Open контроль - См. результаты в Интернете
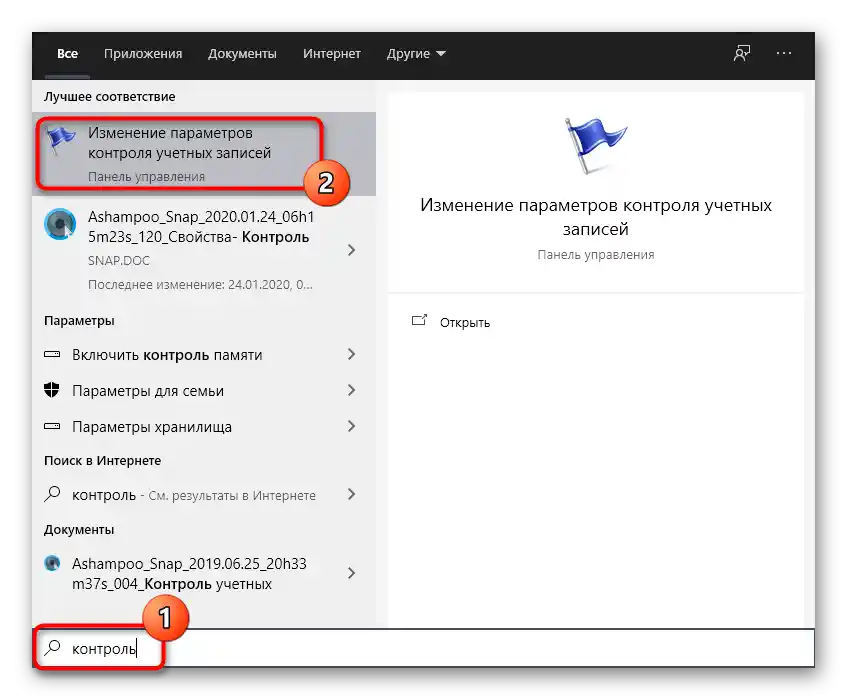The image size is (847, 700). (204, 495)
